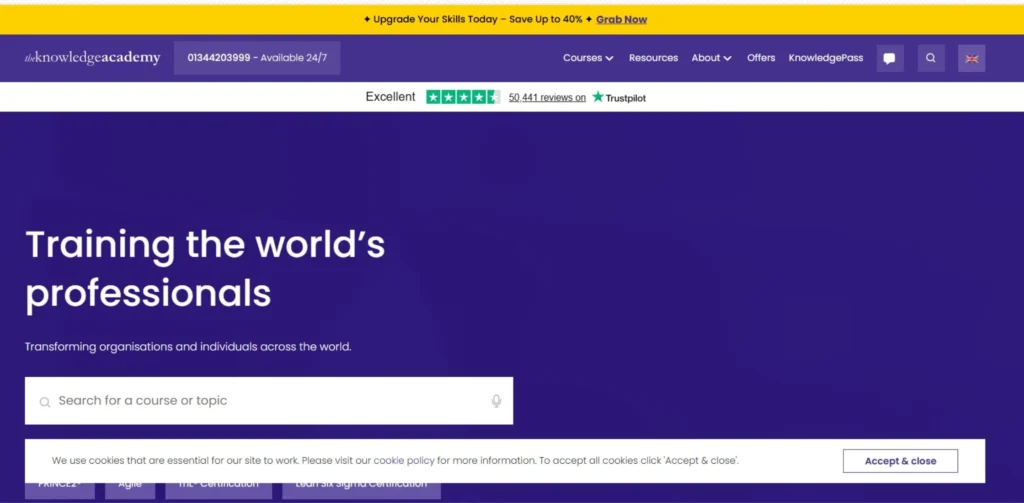
Task: Click the Grab Now link in banner
Action: 621,20
